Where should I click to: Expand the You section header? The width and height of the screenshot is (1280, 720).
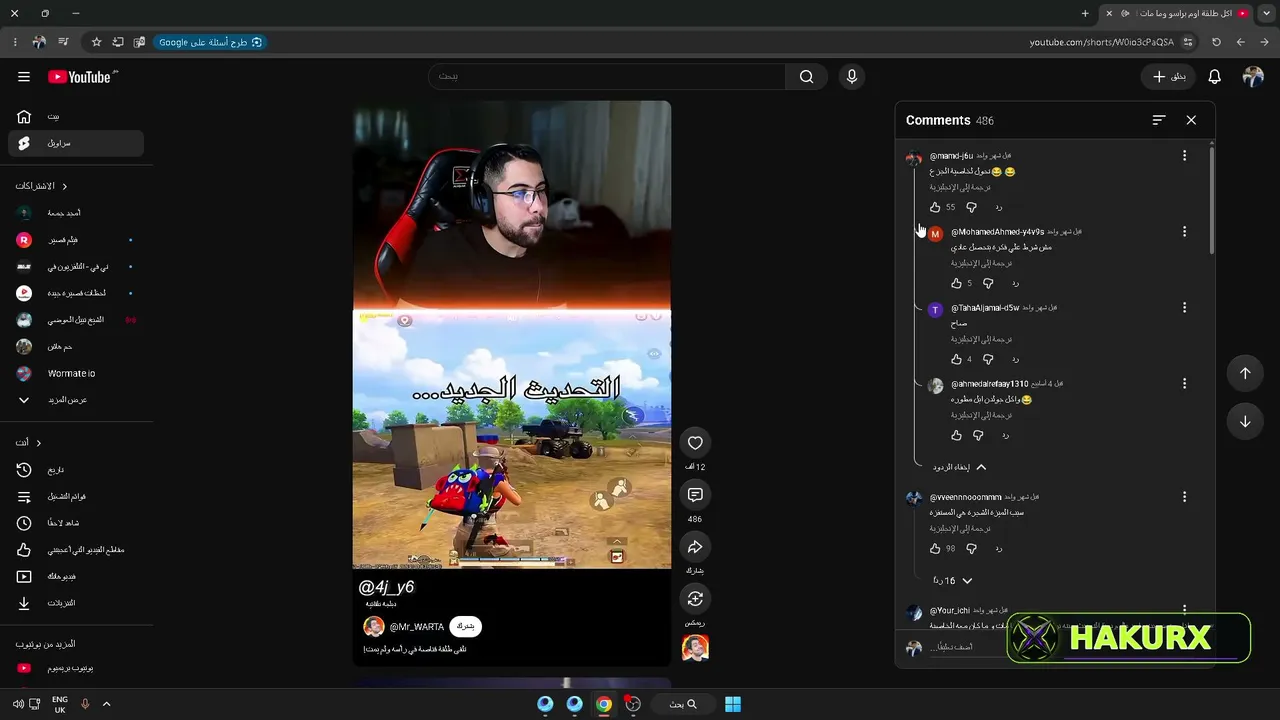click(x=28, y=443)
